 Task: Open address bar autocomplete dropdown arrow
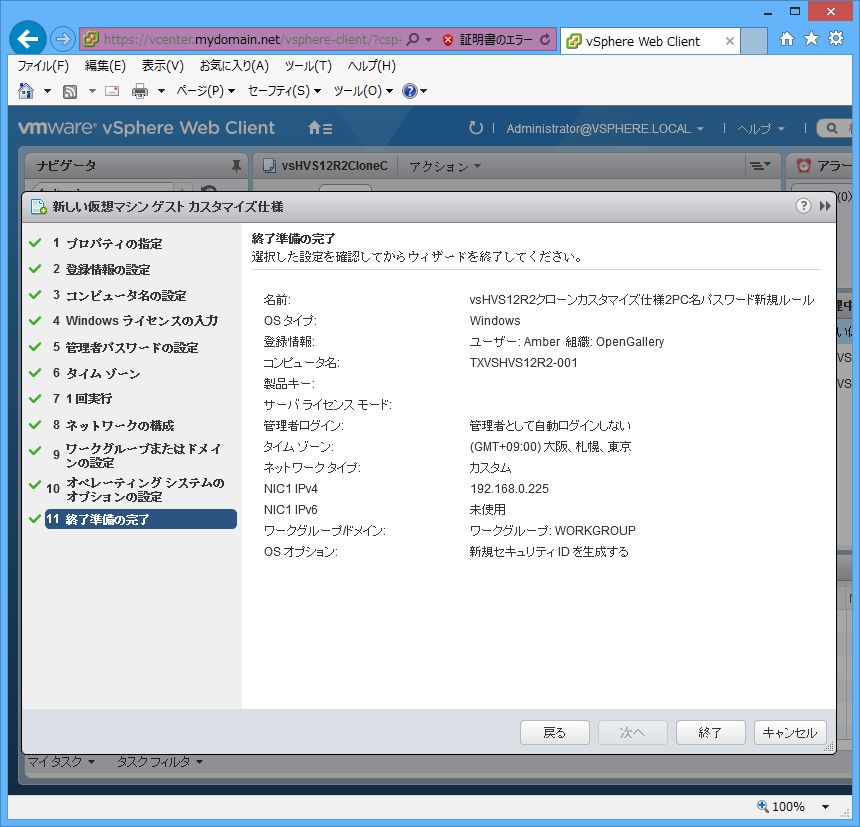click(x=428, y=39)
